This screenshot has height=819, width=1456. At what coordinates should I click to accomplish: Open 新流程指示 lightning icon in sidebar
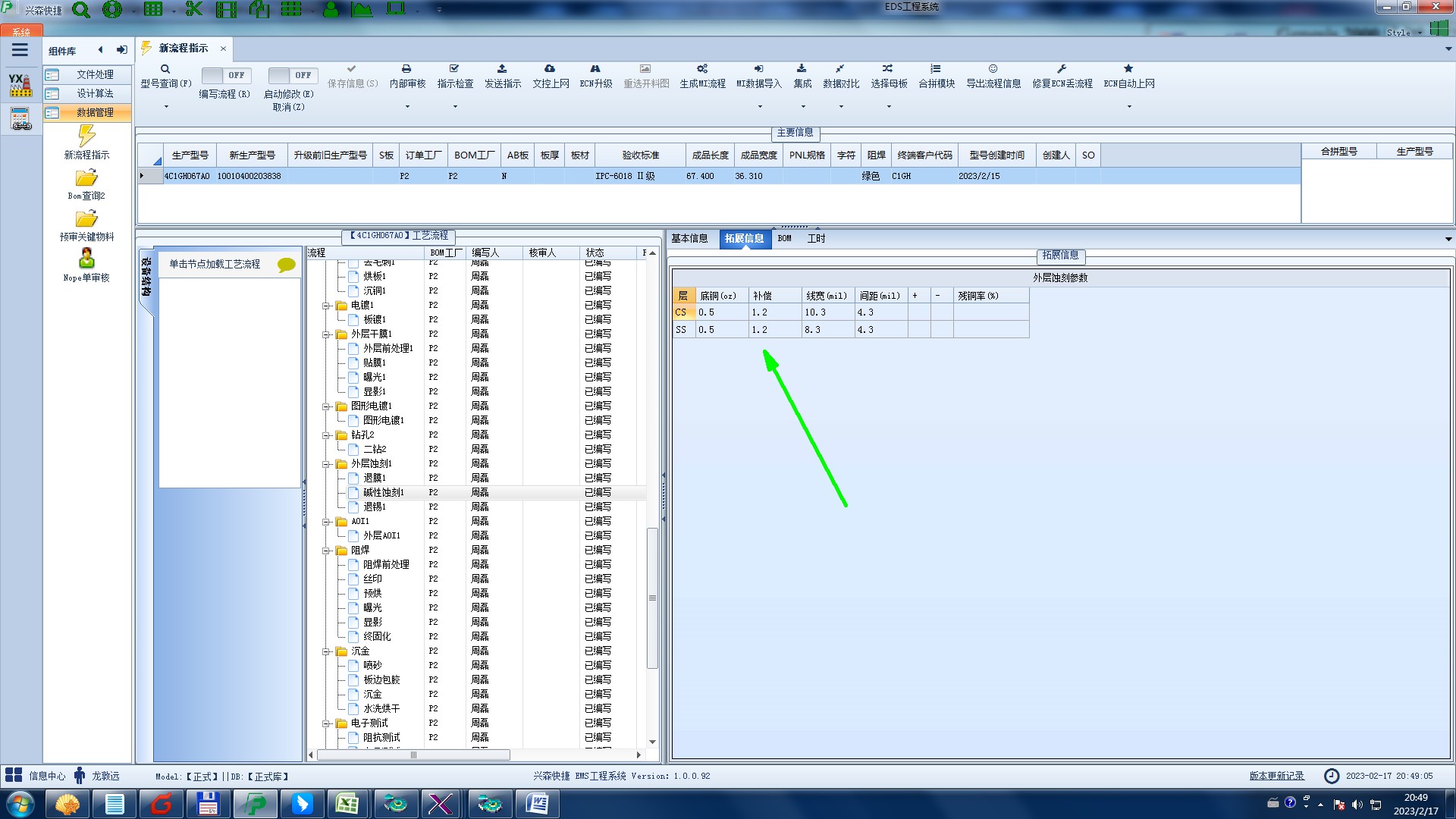click(86, 136)
